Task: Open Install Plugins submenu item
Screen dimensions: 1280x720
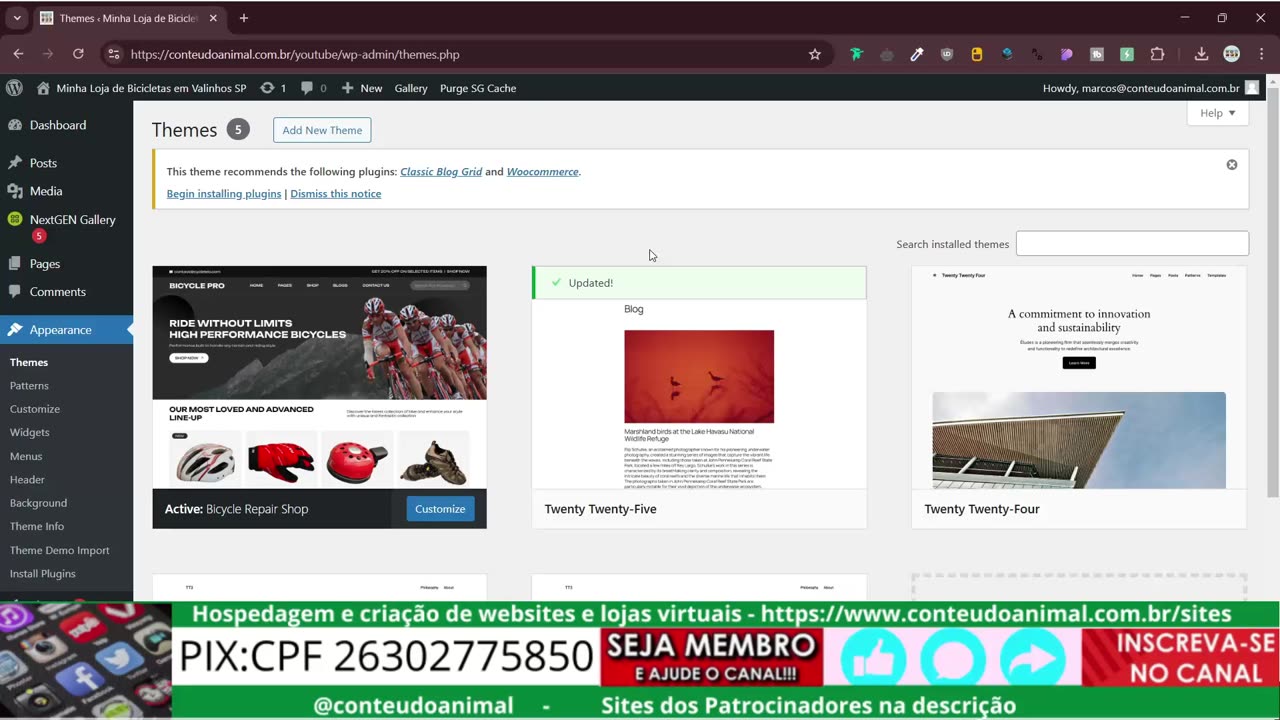Action: 43,574
